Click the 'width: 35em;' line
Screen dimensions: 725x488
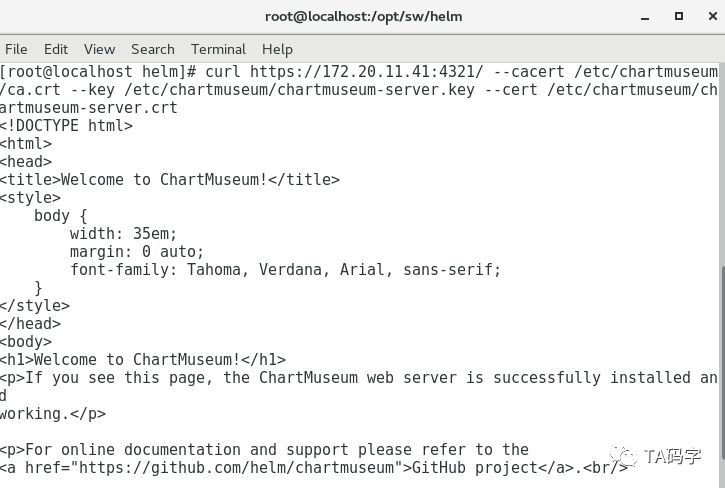(x=123, y=234)
